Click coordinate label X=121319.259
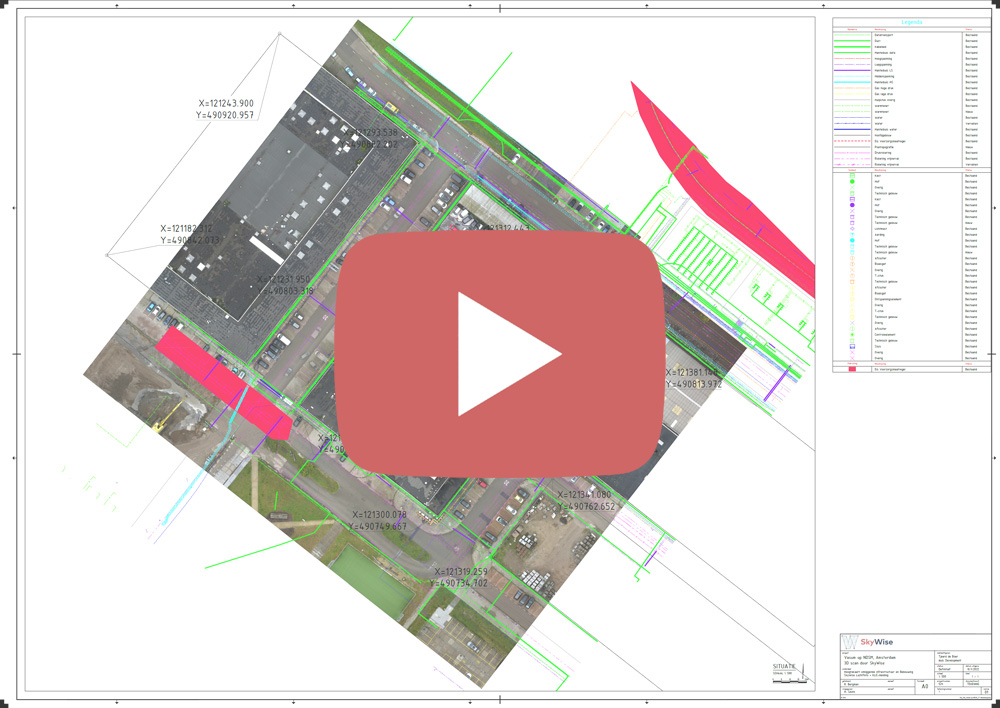 coord(459,577)
